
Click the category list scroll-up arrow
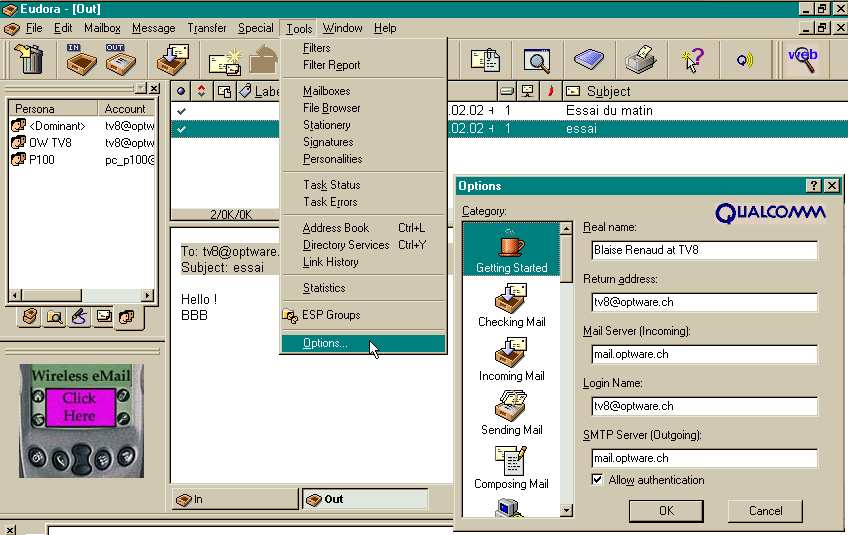point(566,229)
